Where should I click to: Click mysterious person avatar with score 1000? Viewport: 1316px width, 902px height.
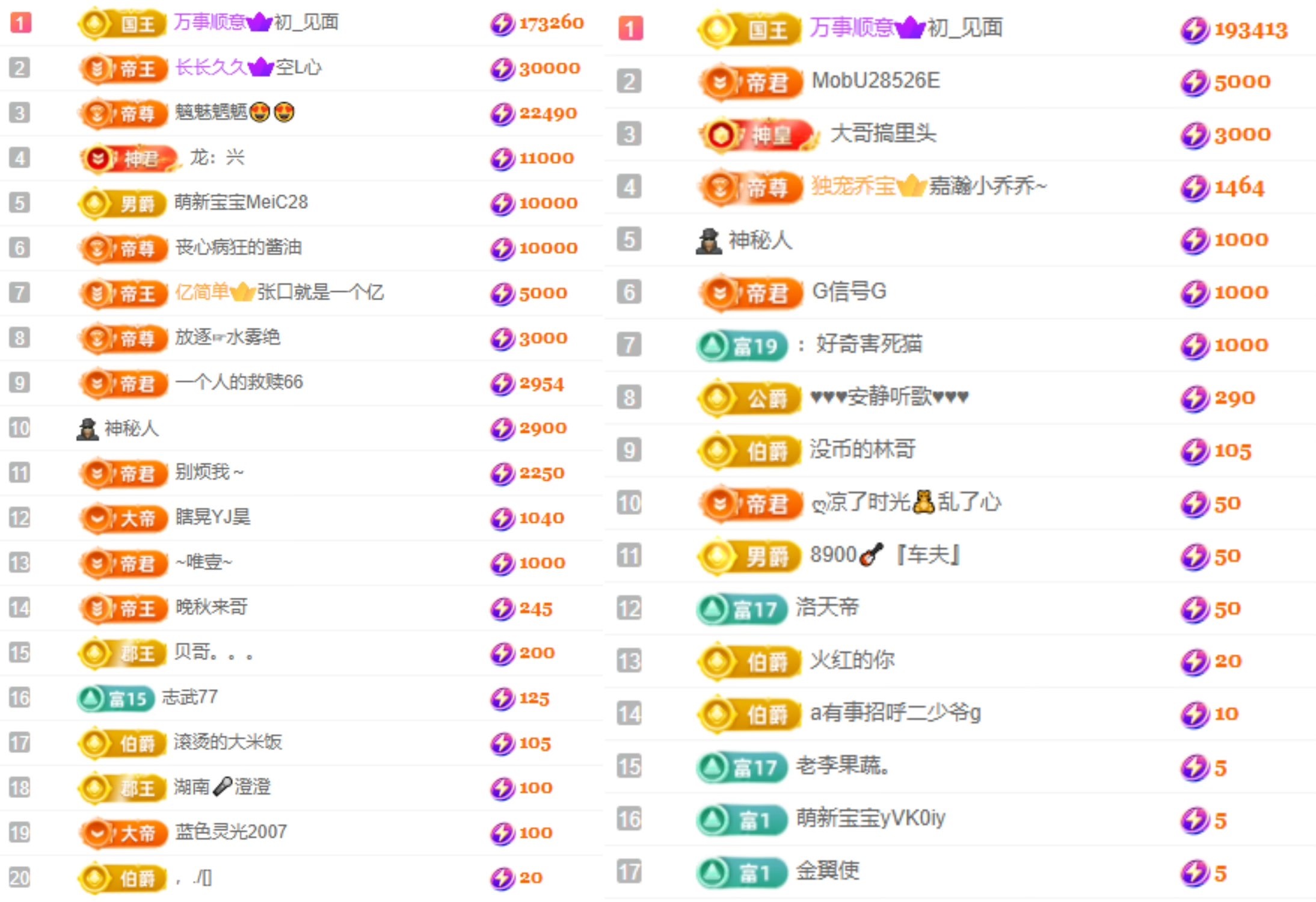(x=709, y=241)
